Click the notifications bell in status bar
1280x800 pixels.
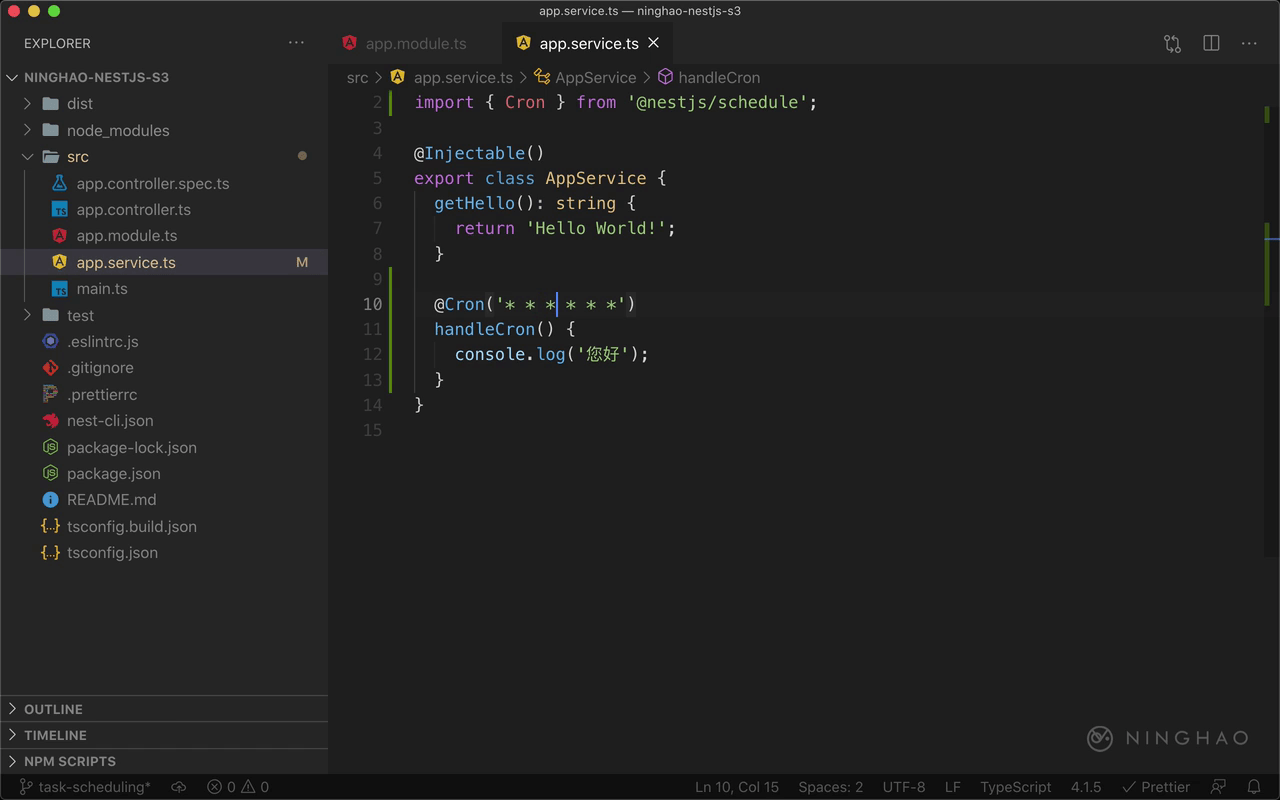[x=1254, y=787]
